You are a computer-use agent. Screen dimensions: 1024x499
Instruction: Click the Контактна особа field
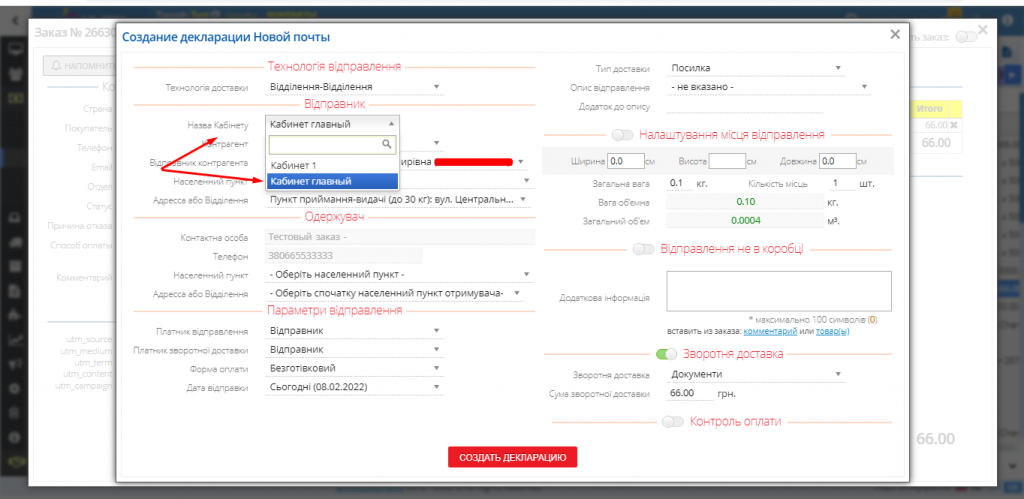click(400, 237)
